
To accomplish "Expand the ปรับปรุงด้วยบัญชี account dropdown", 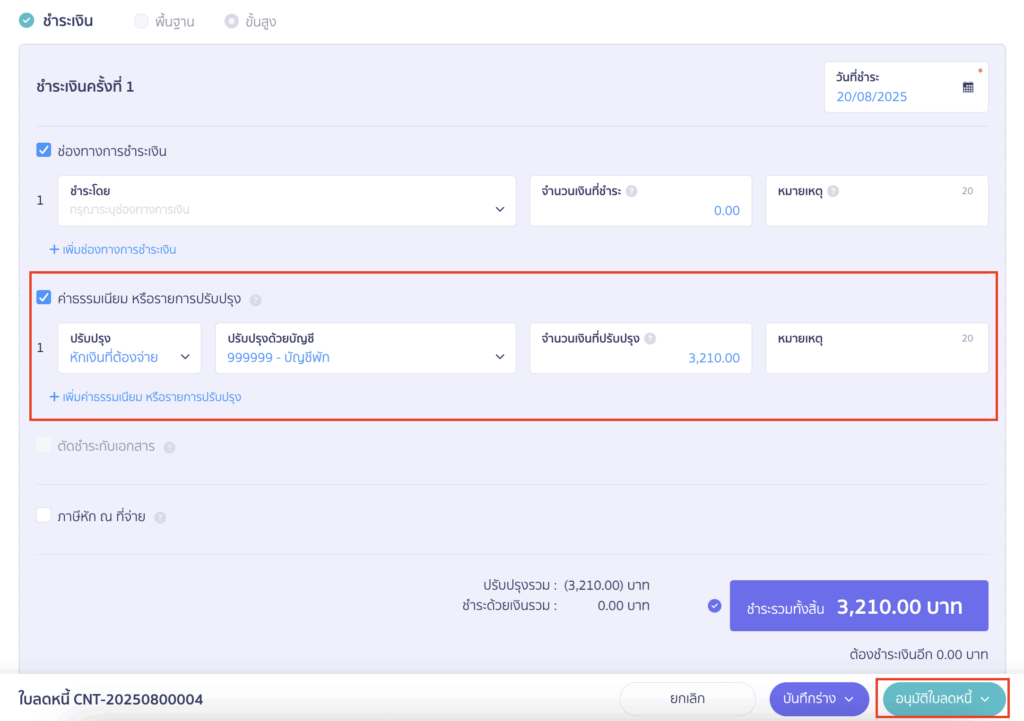I will 365,348.
